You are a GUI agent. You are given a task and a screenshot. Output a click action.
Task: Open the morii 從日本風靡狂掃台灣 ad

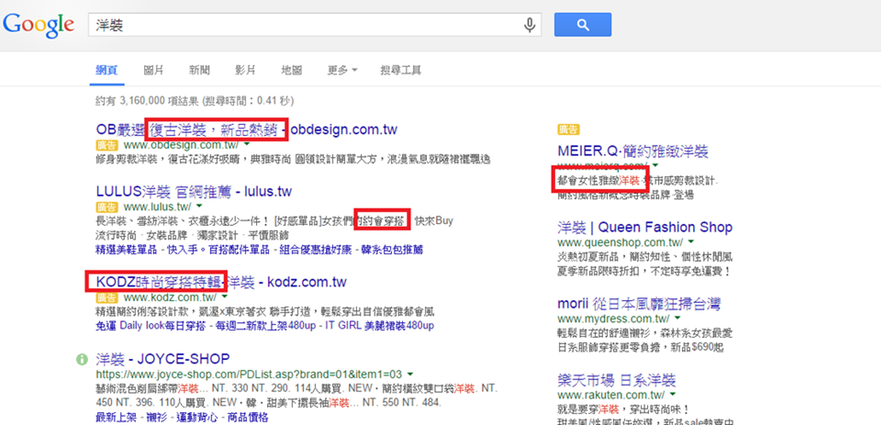639,304
